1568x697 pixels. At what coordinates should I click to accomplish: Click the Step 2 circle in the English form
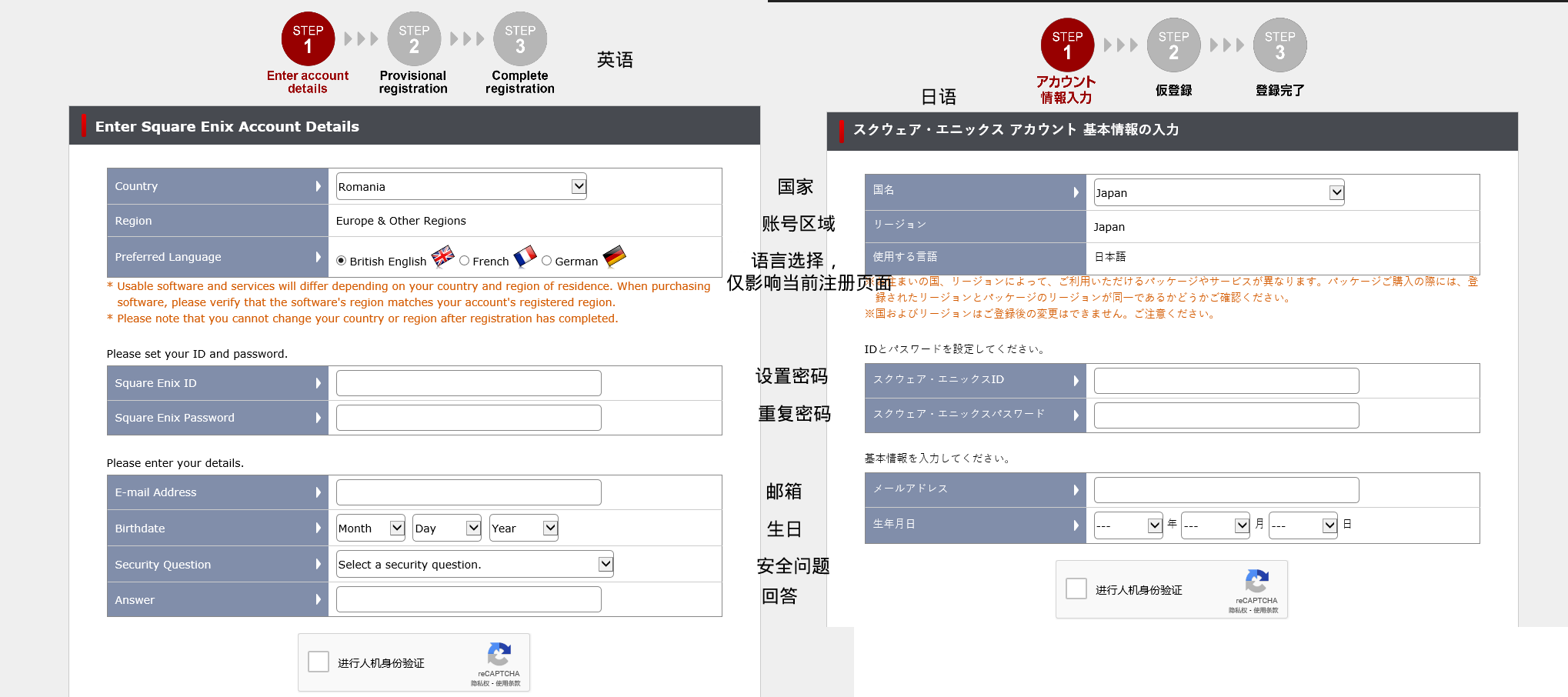tap(414, 38)
